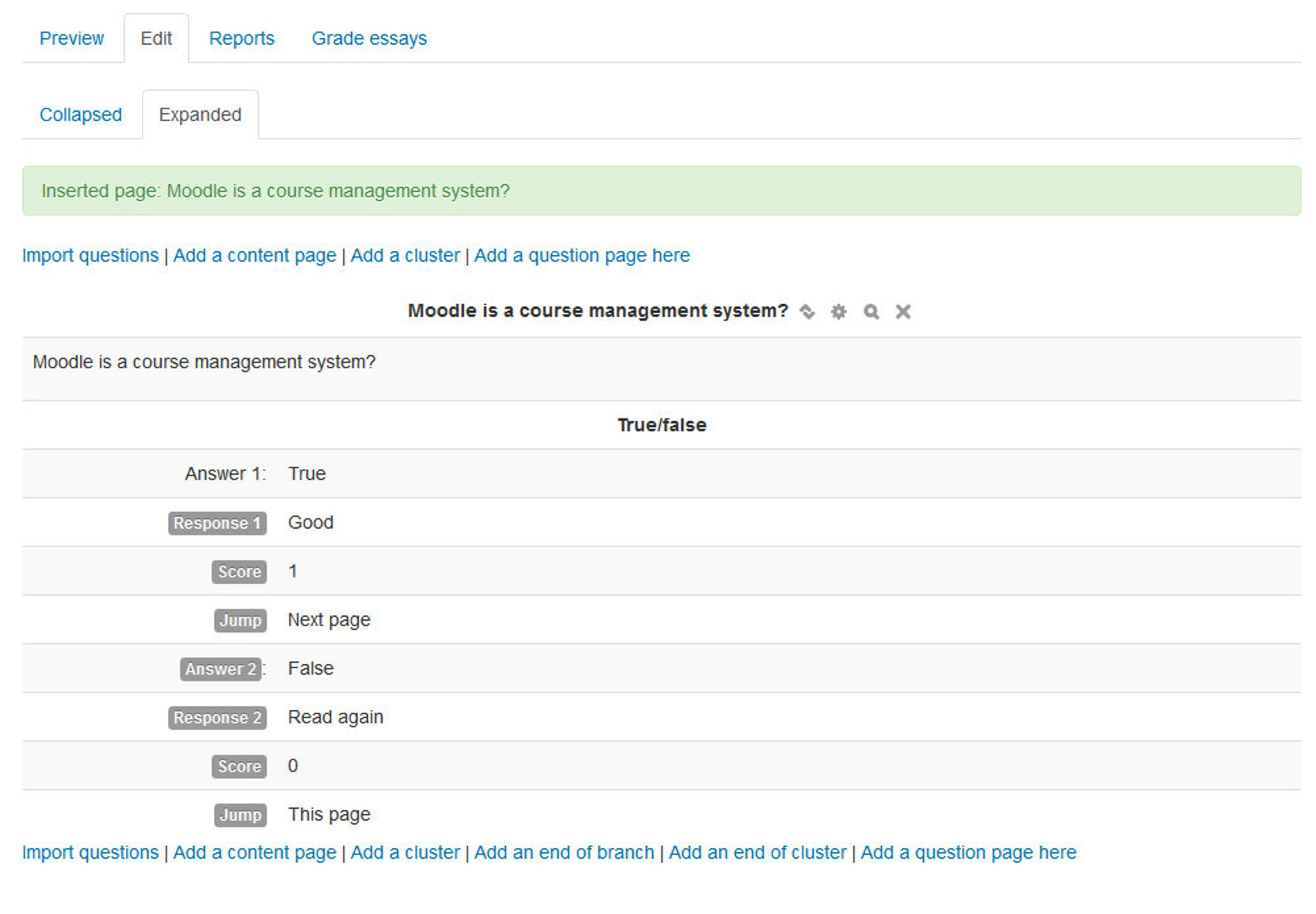Switch to Collapsed view
Image resolution: width=1316 pixels, height=914 pixels.
pyautogui.click(x=81, y=114)
